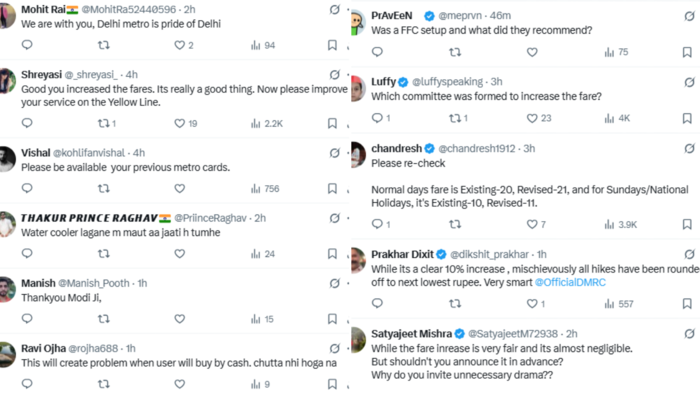Bookmark Luffy's tweet

click(687, 118)
